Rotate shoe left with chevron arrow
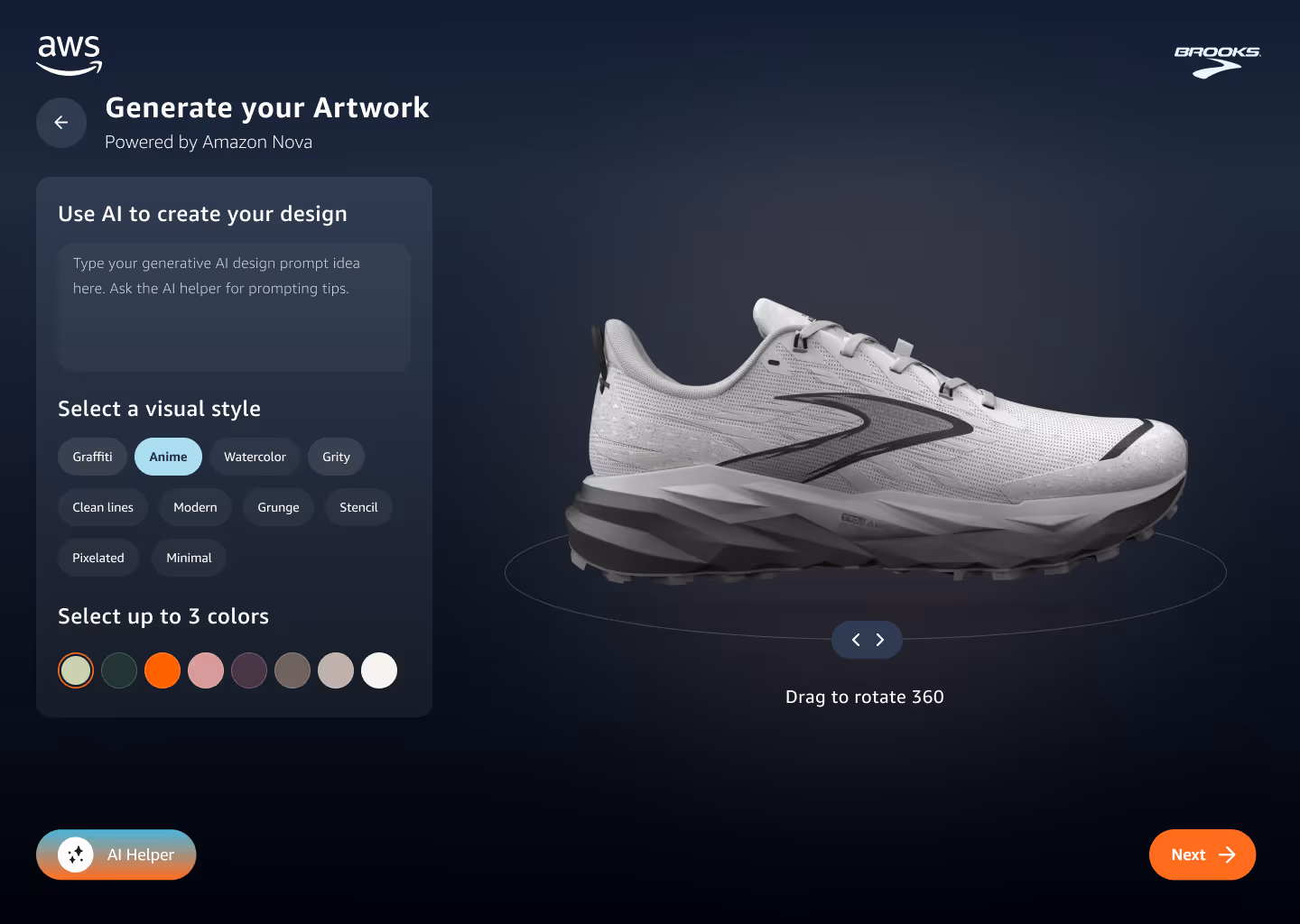1300x924 pixels. point(856,640)
